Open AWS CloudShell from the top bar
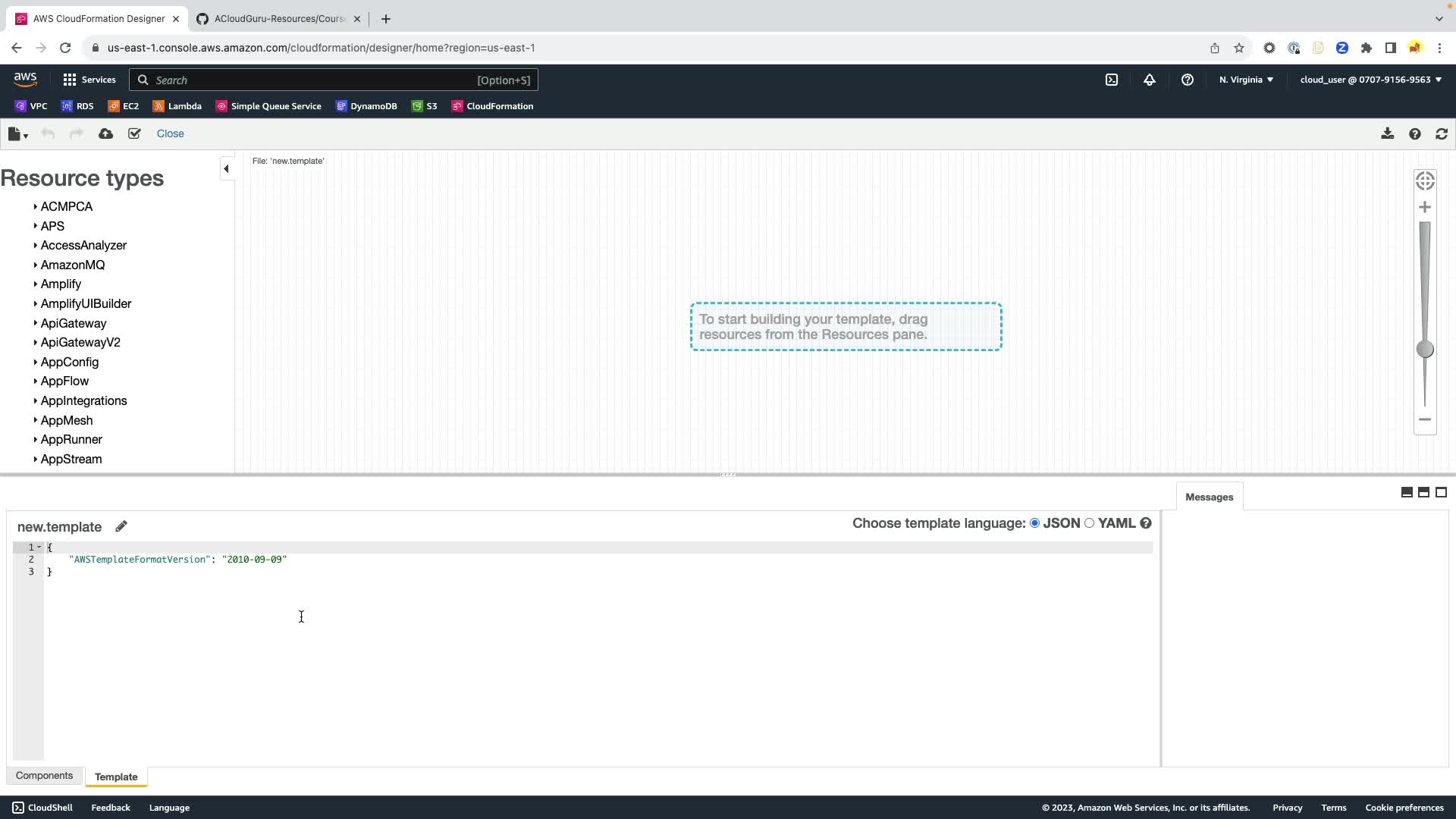 [1111, 80]
